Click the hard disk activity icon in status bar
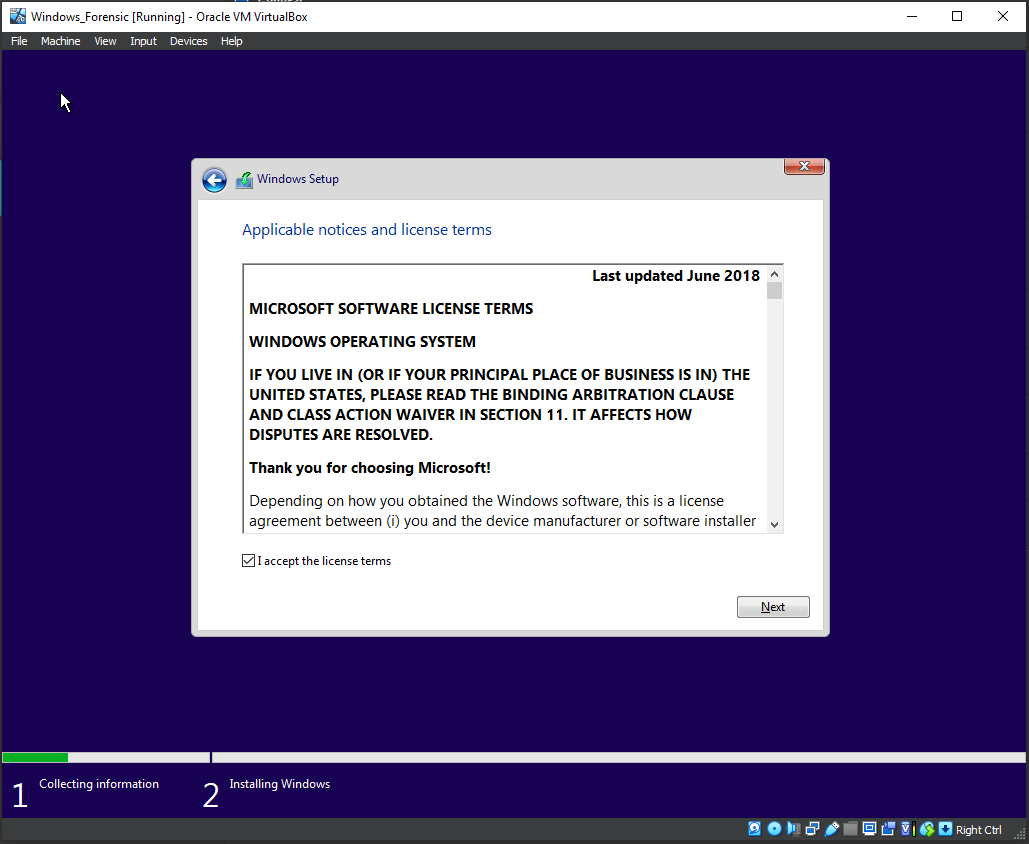 point(754,829)
